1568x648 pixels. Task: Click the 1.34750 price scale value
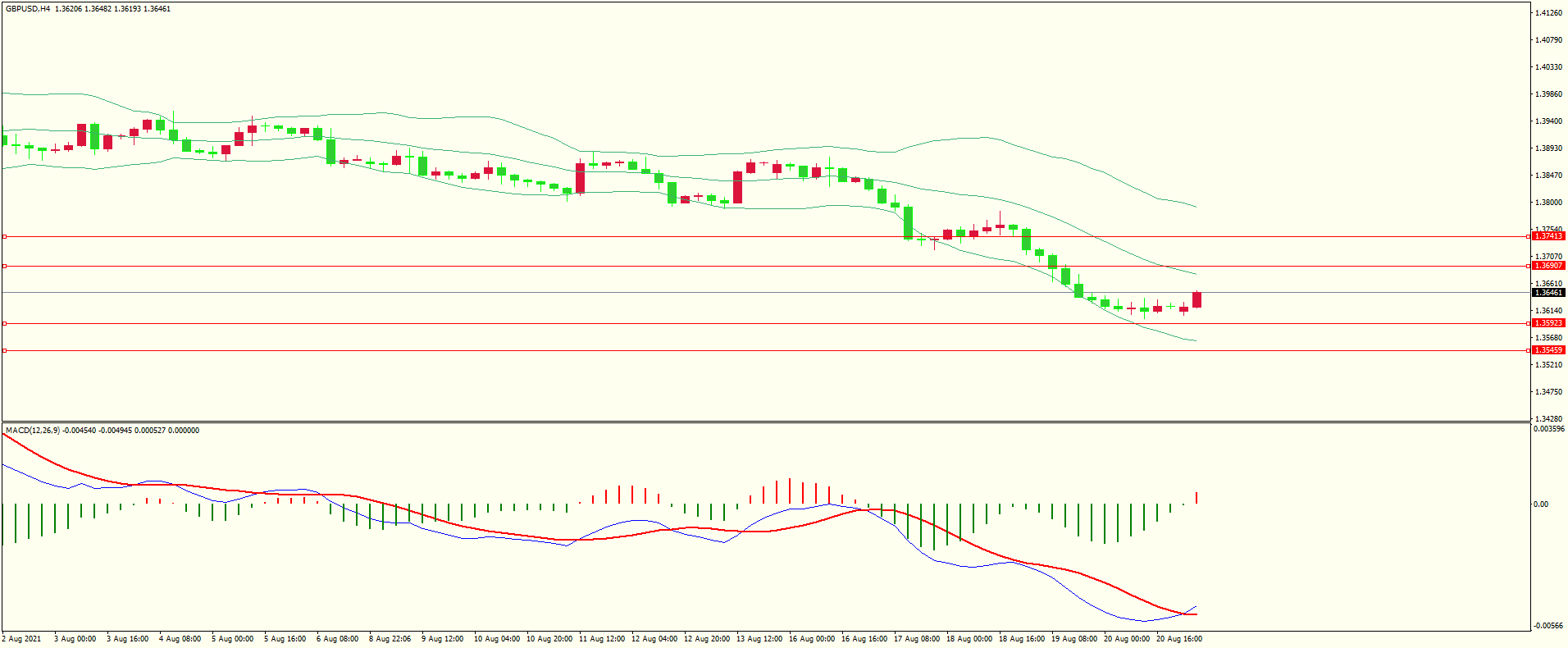(x=1548, y=392)
